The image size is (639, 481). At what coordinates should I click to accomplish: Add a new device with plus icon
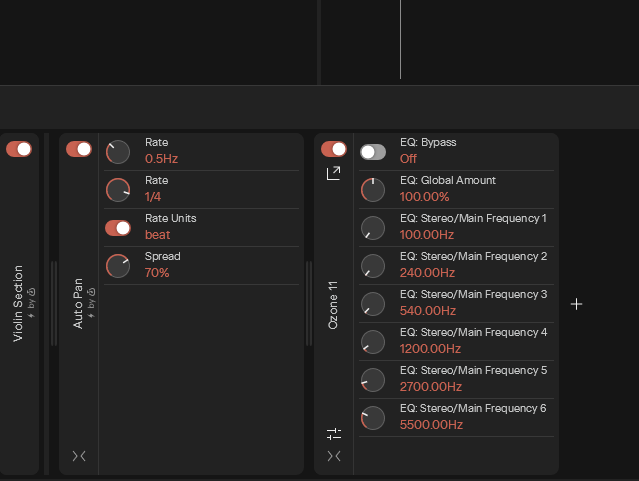coord(576,304)
